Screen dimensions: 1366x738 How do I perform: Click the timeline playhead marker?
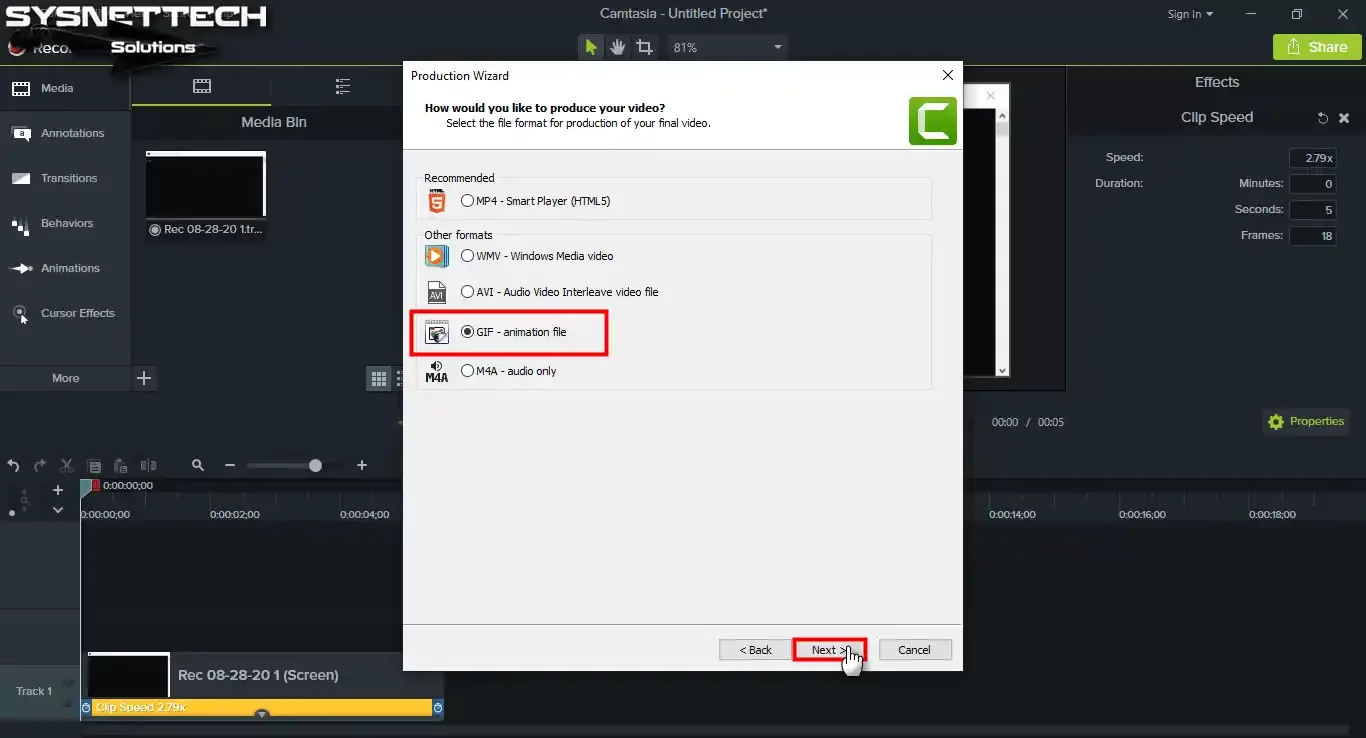point(87,486)
